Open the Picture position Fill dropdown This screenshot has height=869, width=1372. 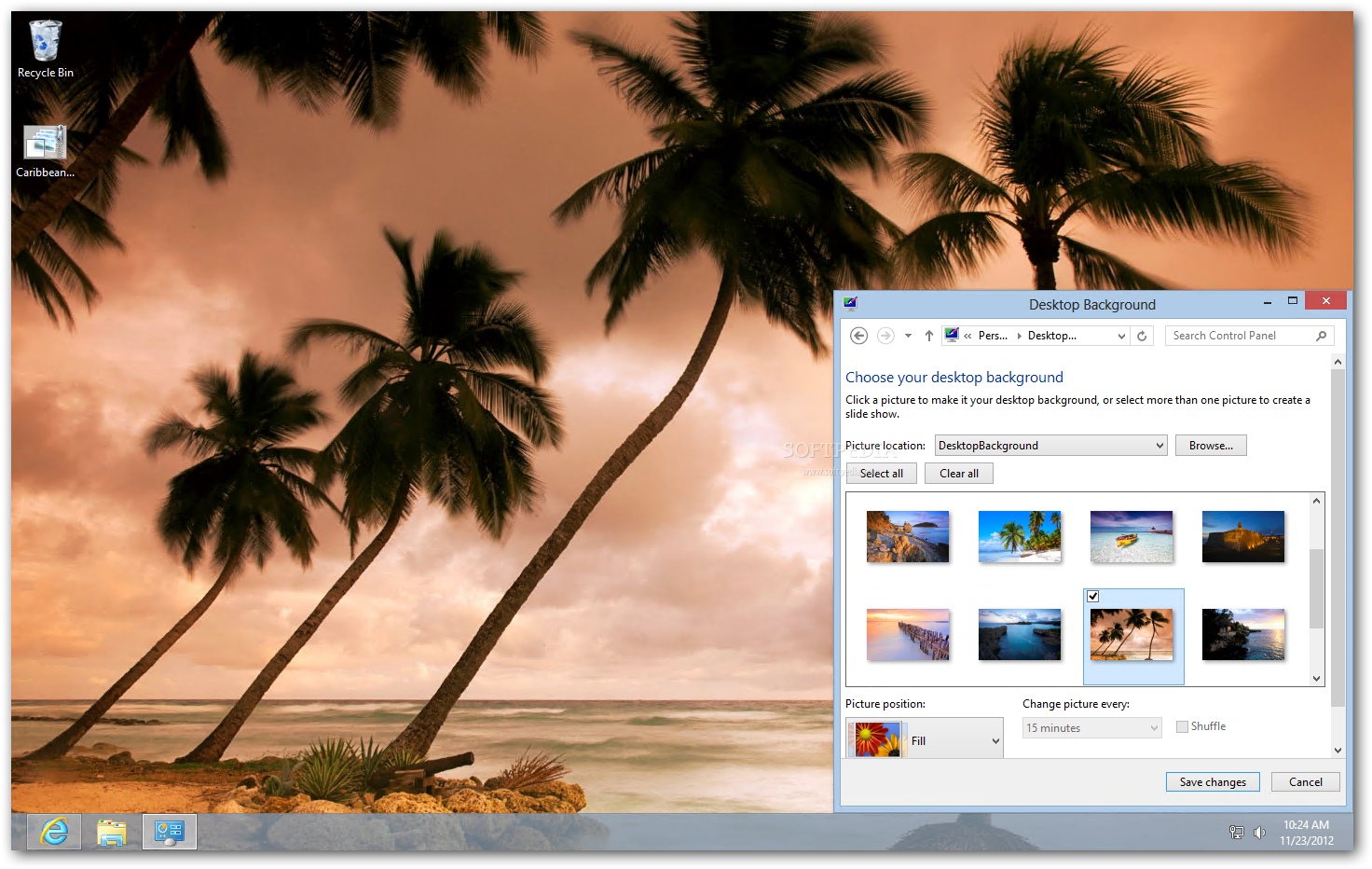[x=925, y=738]
